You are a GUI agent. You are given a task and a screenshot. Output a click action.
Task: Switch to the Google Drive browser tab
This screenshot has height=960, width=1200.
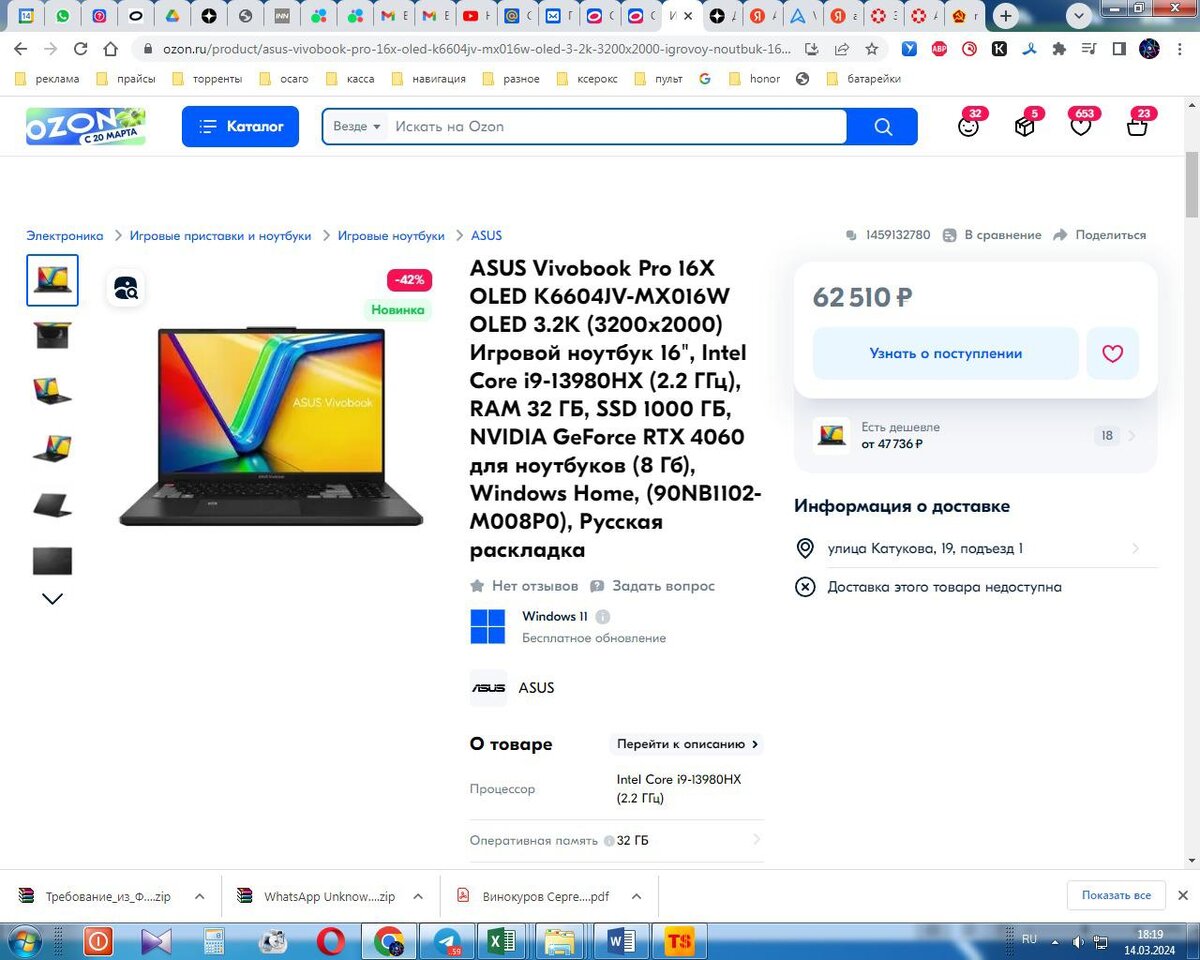coord(173,16)
